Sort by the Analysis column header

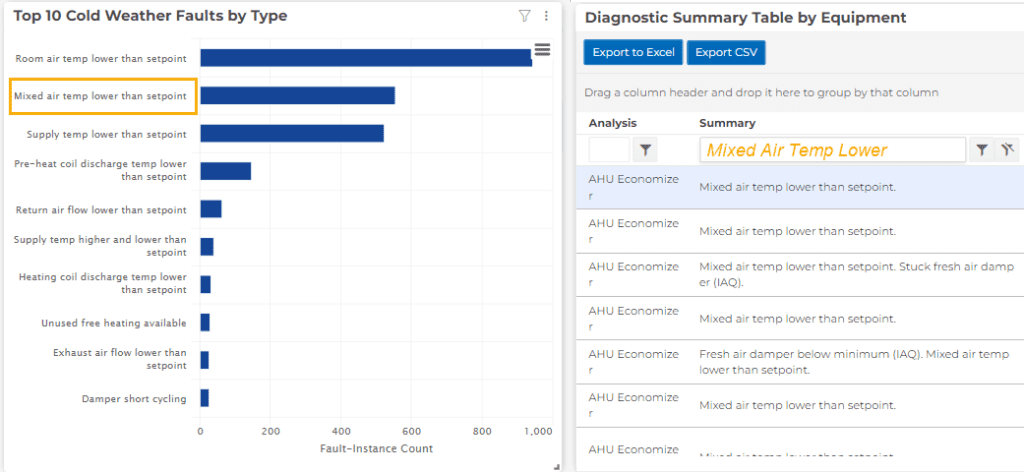tap(612, 123)
